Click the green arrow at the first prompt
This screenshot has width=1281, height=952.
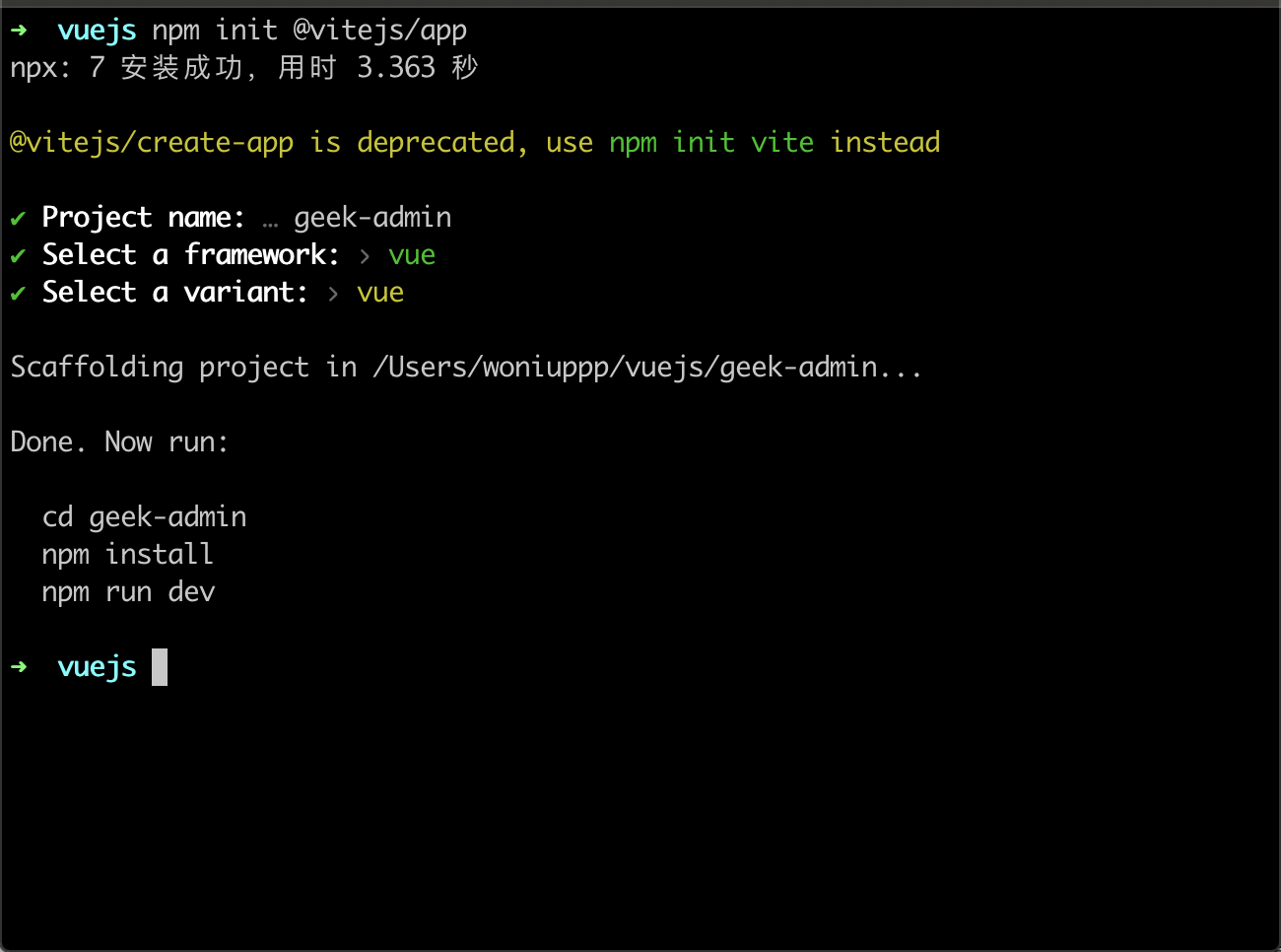(x=19, y=31)
